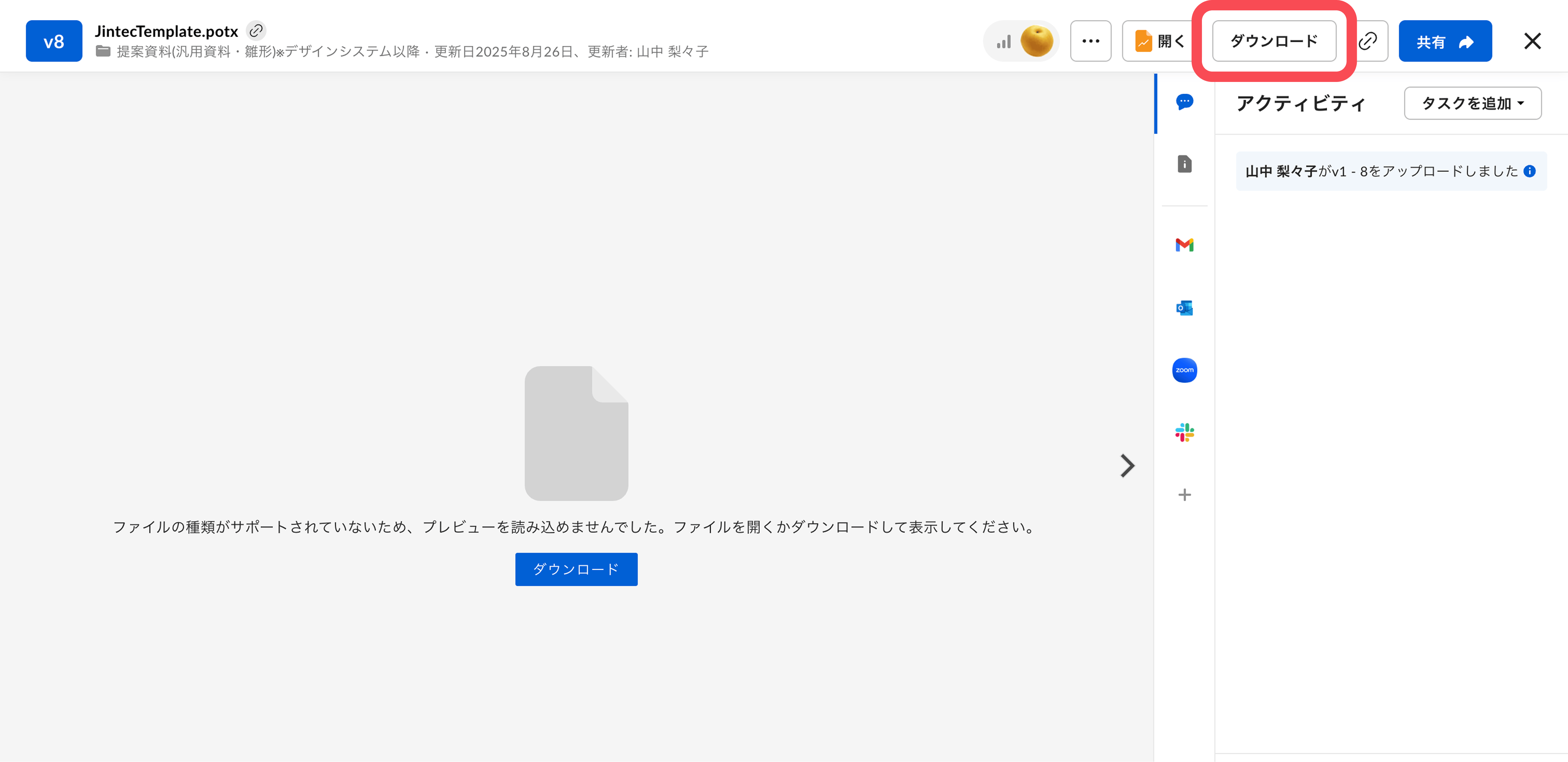Click the link icon beside Download button

1368,41
